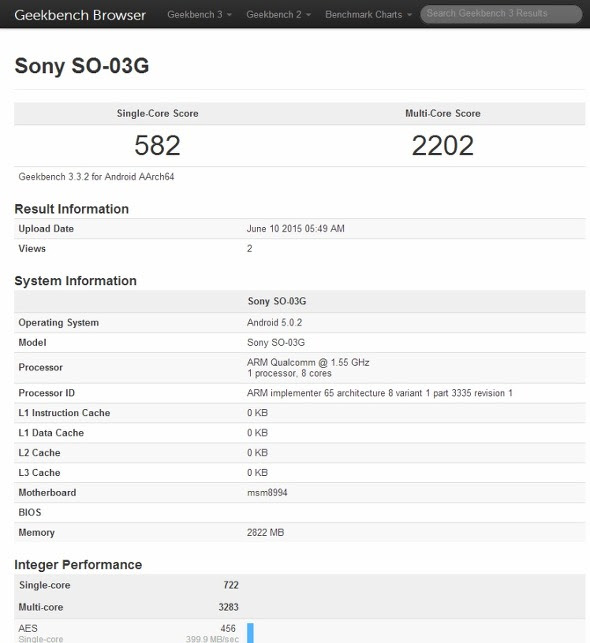Click the msm8994 motherboard value

[267, 493]
